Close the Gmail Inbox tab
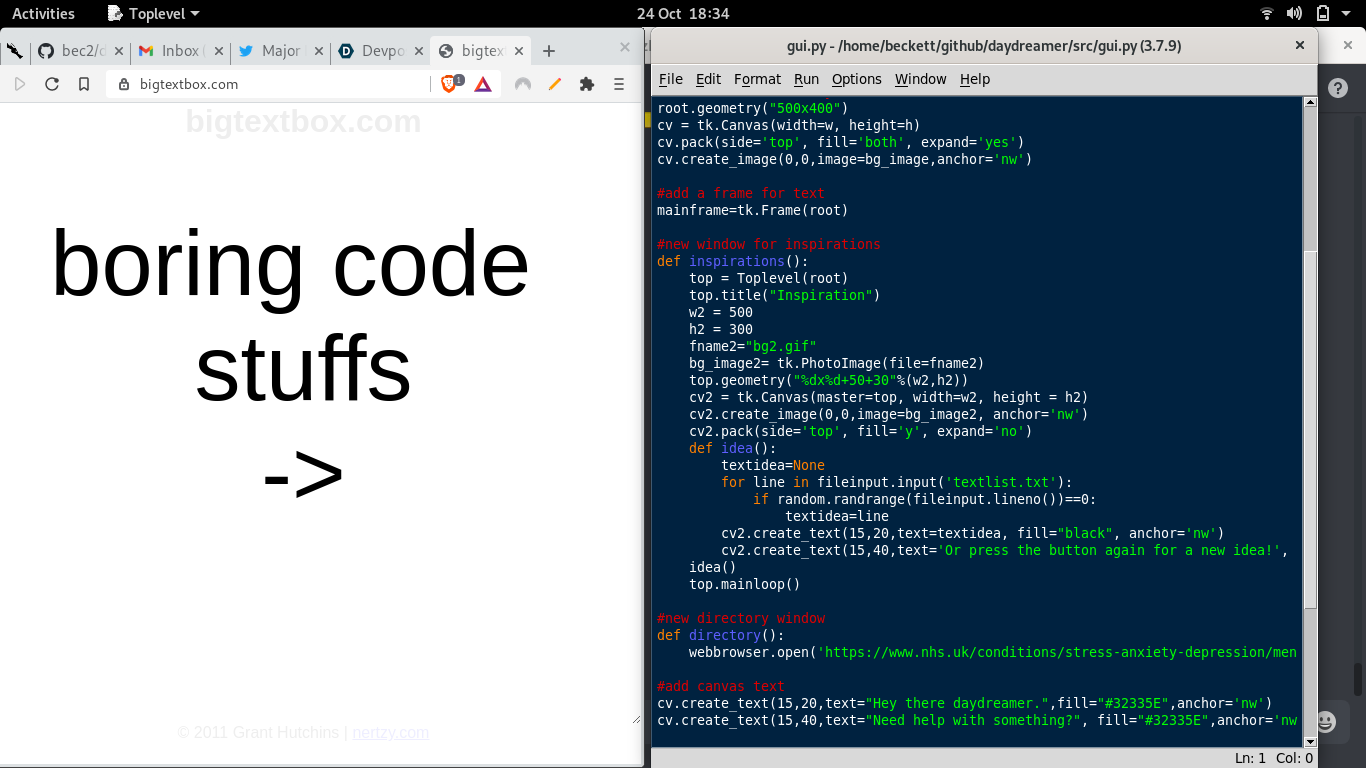This screenshot has width=1366, height=768. (x=220, y=51)
